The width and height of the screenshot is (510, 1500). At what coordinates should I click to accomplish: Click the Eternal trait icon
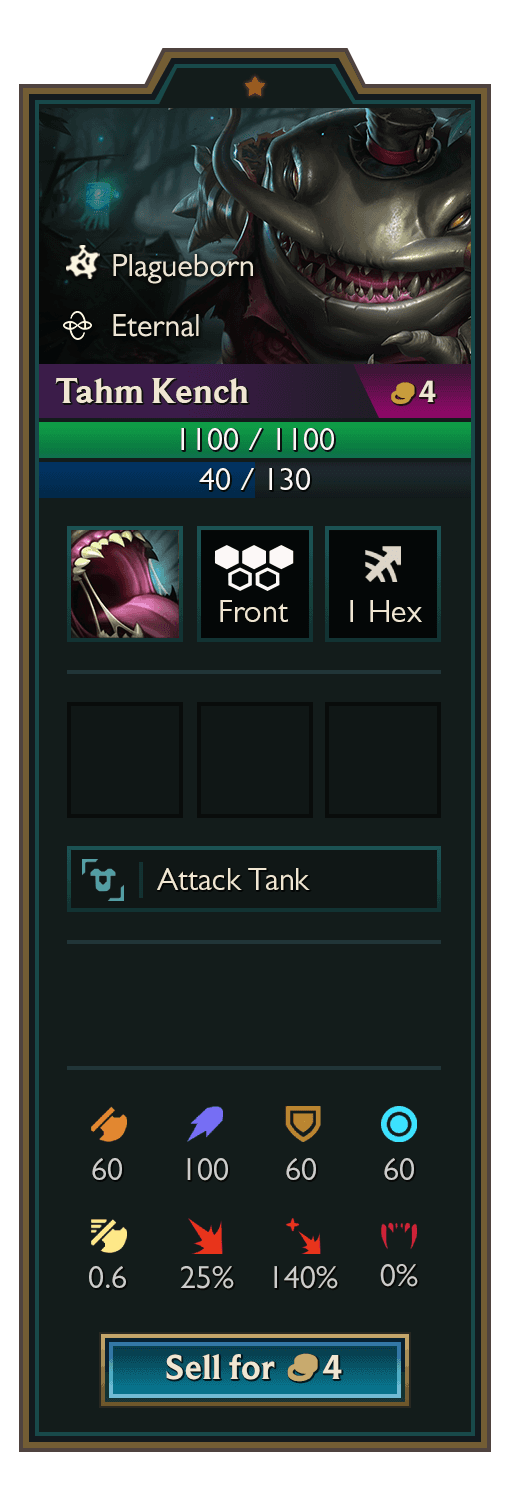pyautogui.click(x=78, y=325)
